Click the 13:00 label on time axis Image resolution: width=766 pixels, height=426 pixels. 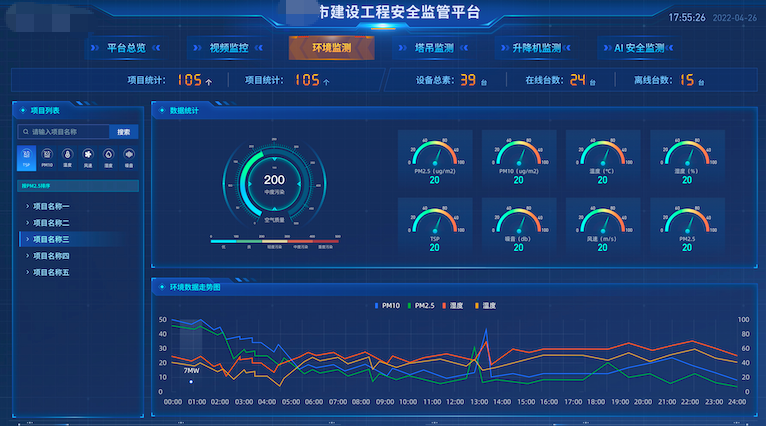tap(479, 402)
